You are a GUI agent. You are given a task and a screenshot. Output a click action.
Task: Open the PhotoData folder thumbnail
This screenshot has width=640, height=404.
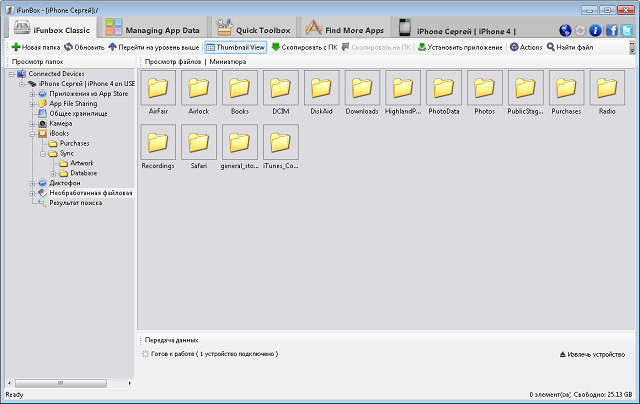[x=444, y=93]
